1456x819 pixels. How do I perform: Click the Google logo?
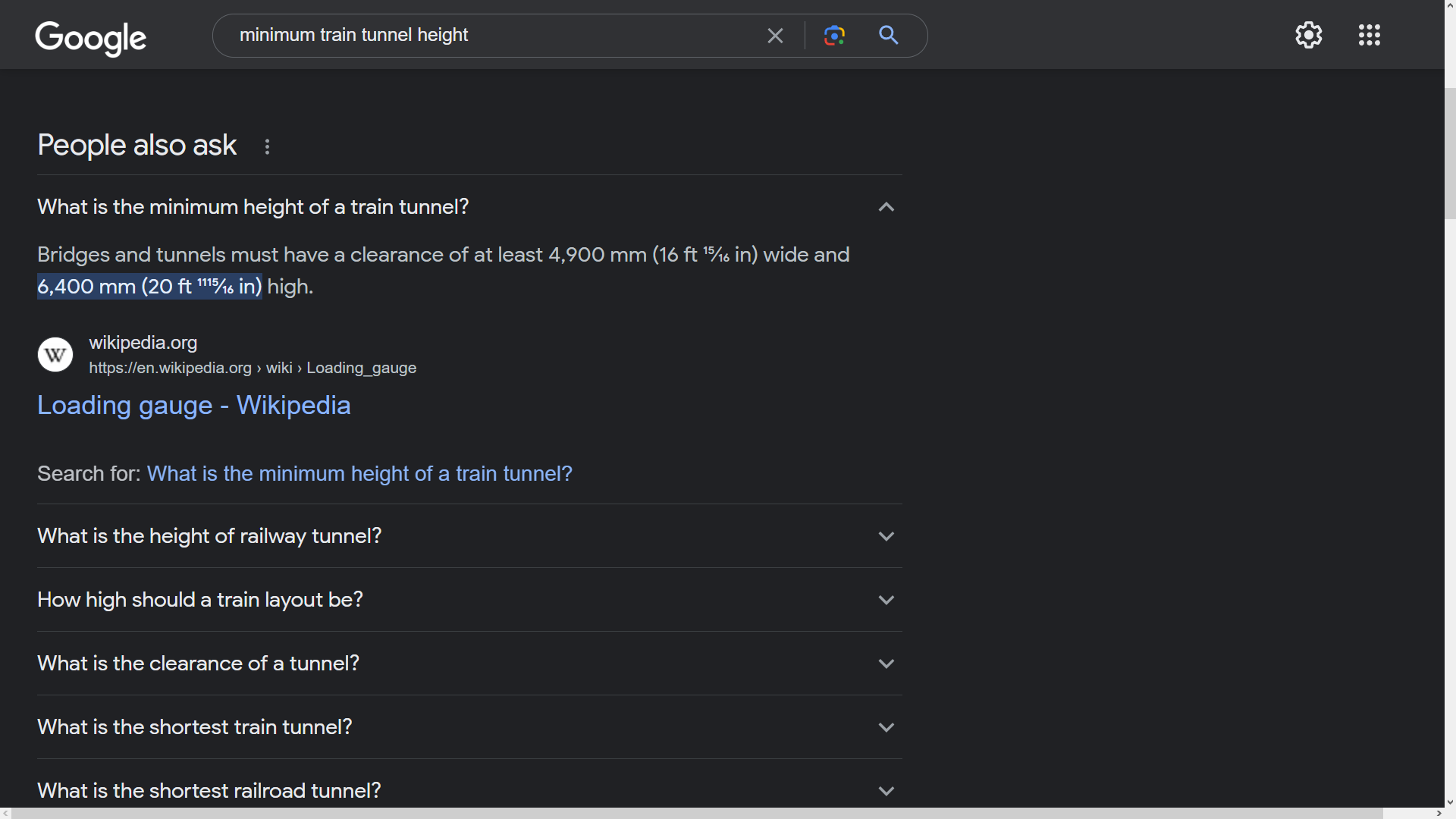point(90,39)
